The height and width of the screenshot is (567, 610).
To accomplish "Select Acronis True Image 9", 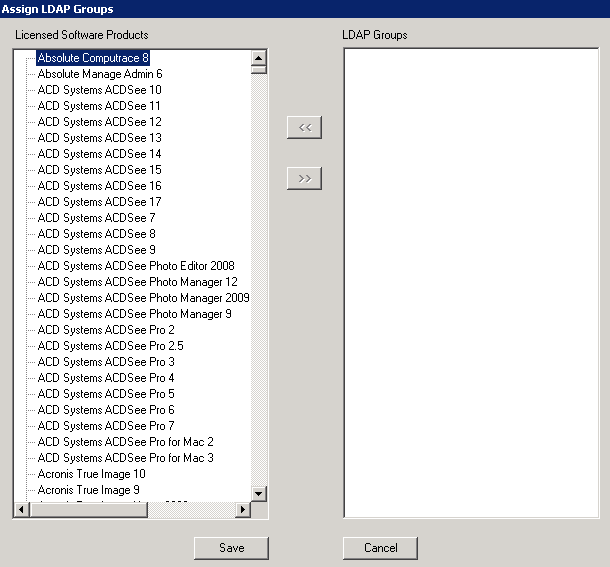I will pos(89,490).
